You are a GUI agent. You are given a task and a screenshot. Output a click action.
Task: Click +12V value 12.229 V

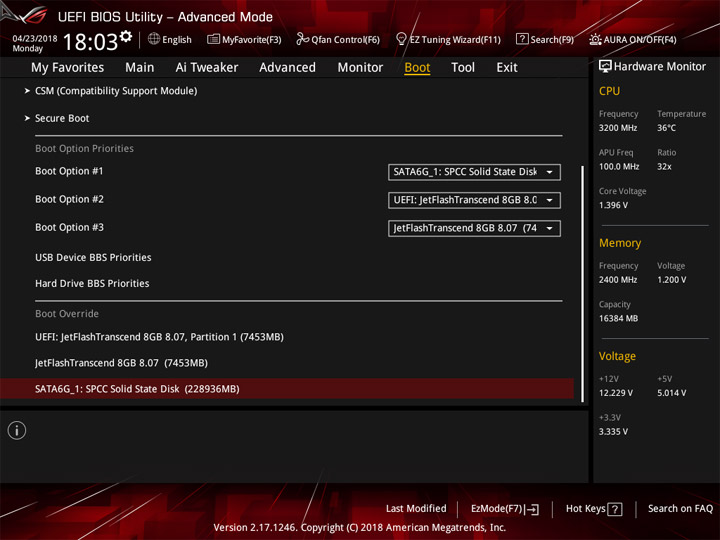pyautogui.click(x=616, y=393)
